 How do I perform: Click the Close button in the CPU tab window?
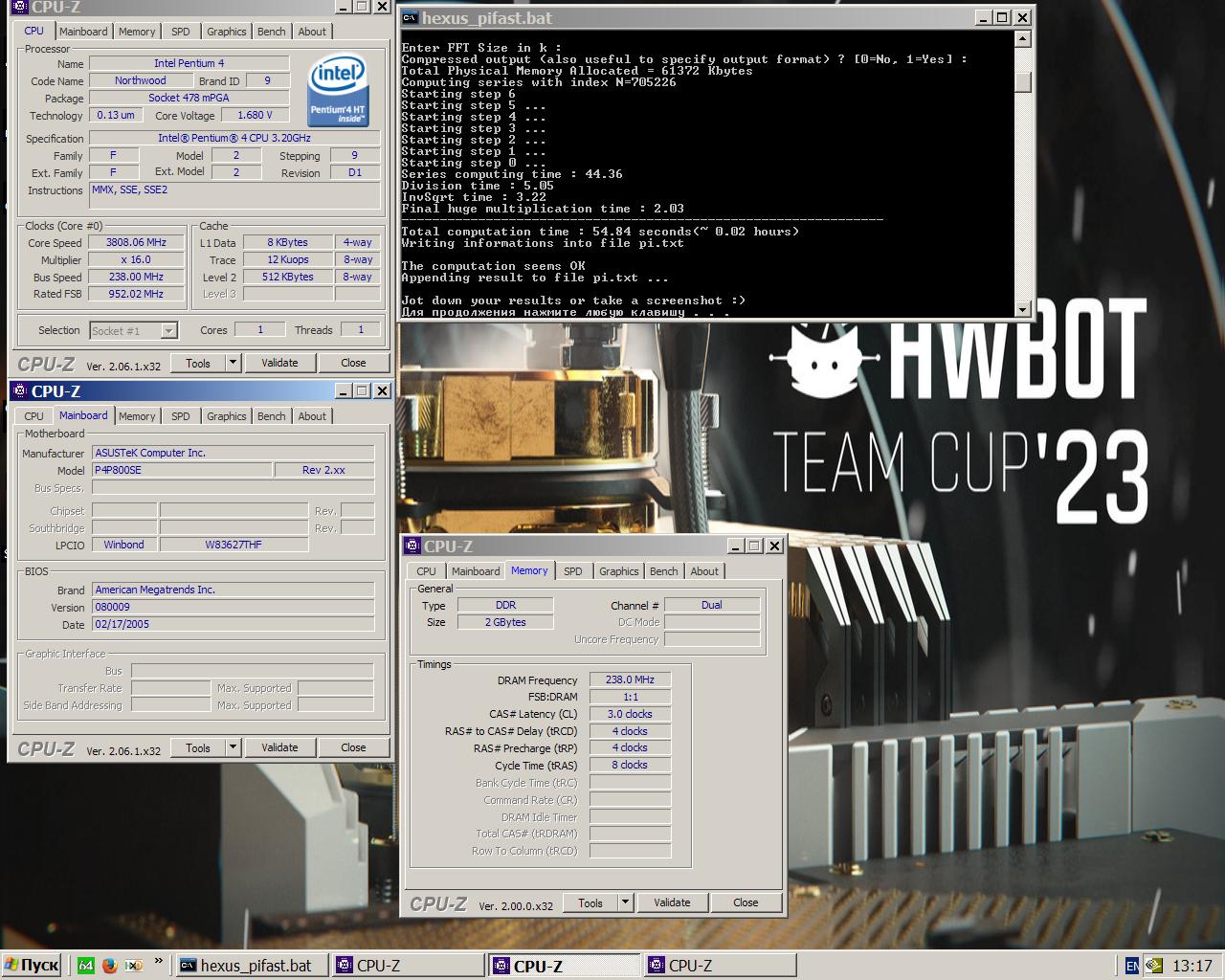[353, 363]
